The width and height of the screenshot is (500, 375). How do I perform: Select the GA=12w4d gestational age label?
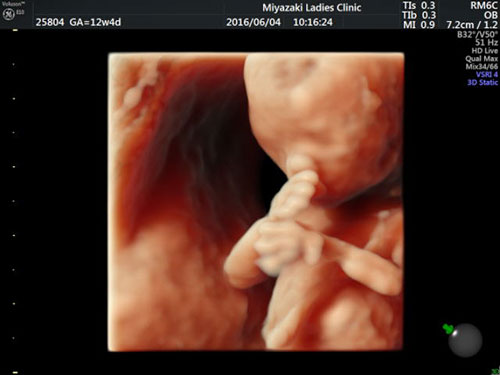click(95, 22)
